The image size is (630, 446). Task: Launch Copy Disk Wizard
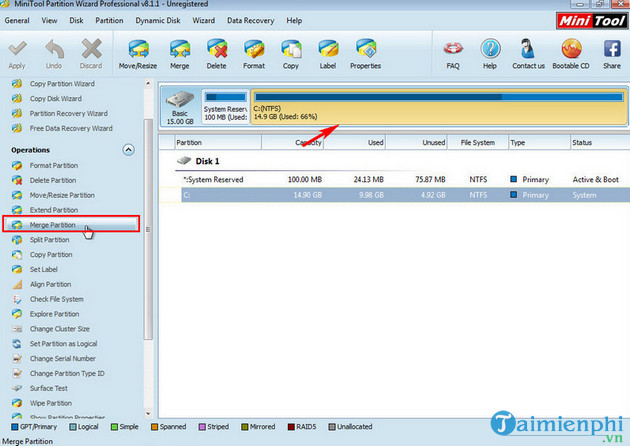pos(55,98)
